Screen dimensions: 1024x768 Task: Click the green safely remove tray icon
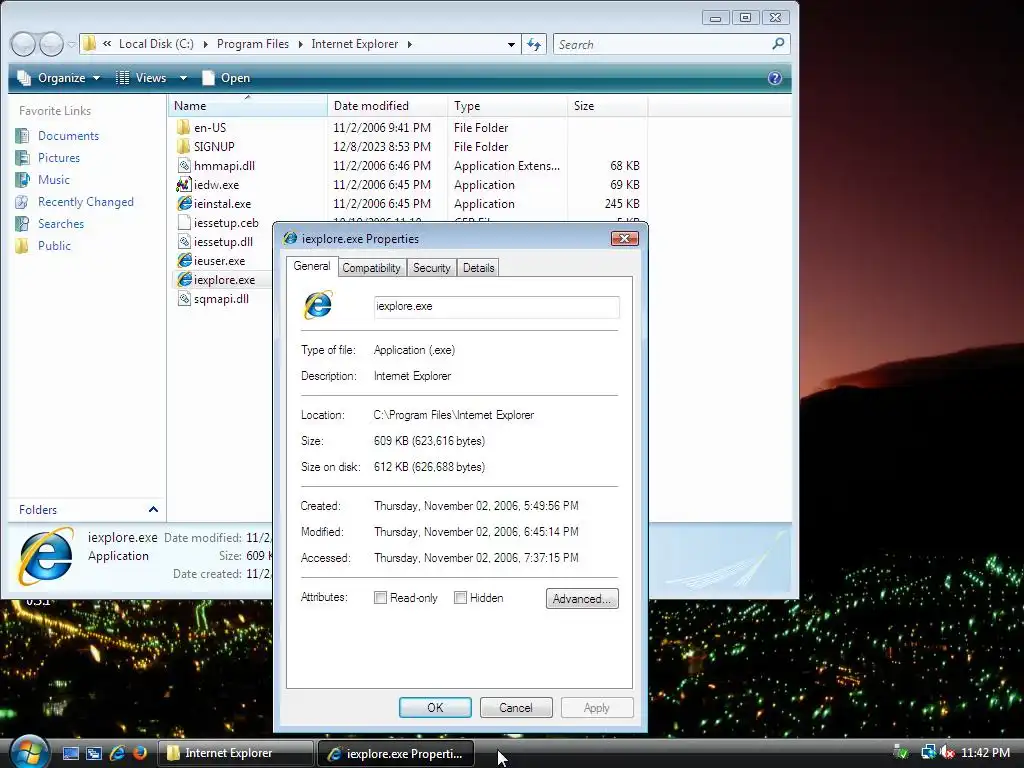tap(901, 753)
